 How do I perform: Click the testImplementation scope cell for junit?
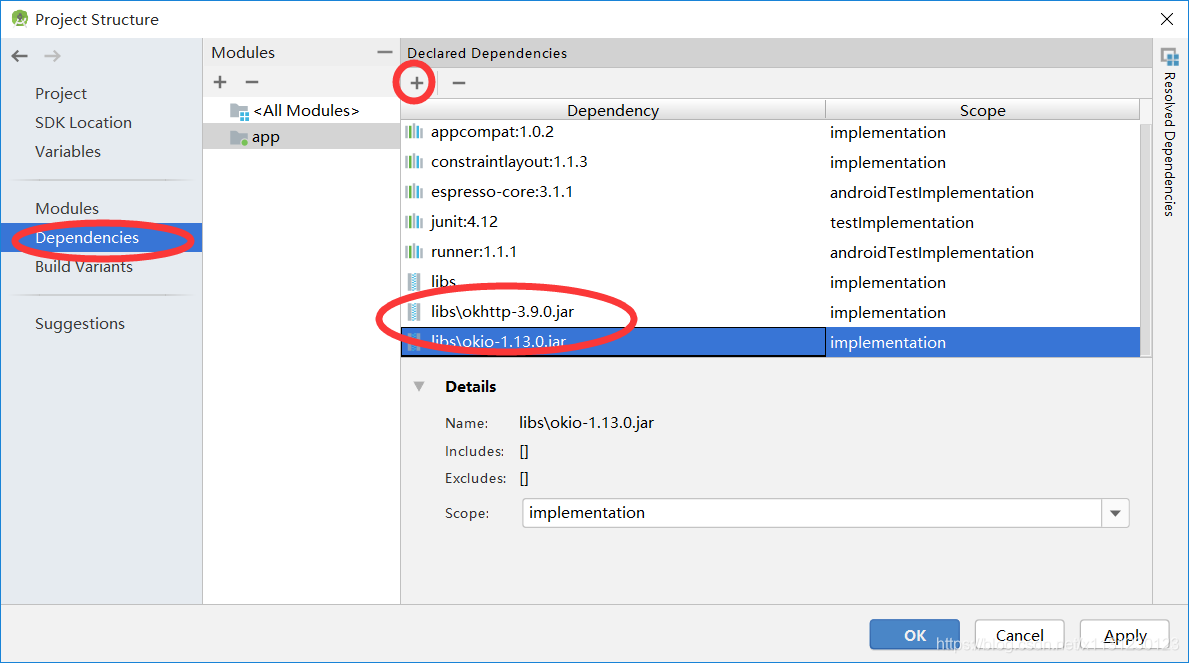(983, 222)
